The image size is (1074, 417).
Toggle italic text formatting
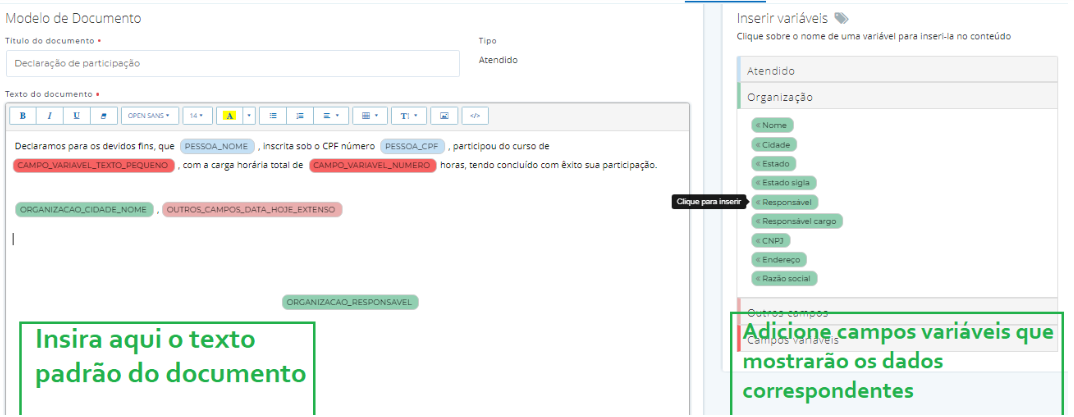point(50,115)
